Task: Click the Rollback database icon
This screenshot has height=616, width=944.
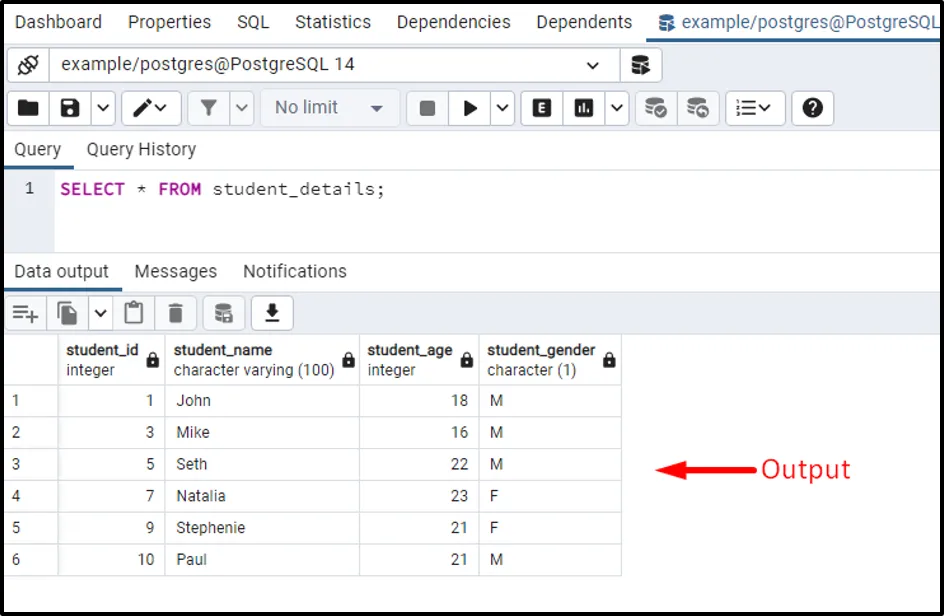Action: tap(698, 108)
